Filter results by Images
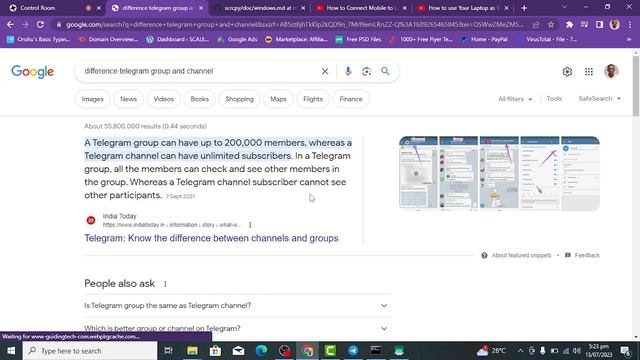Image resolution: width=640 pixels, height=360 pixels. click(x=93, y=99)
